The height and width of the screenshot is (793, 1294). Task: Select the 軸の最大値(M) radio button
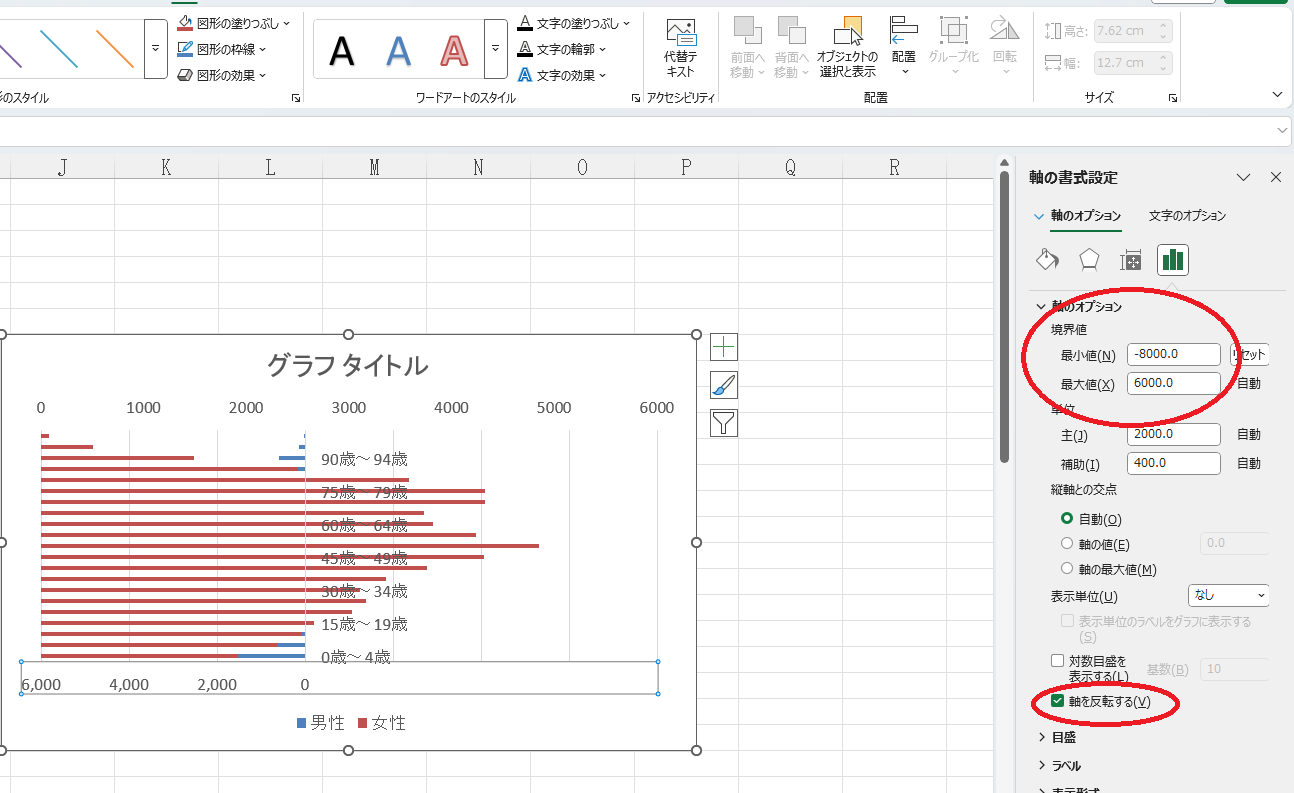(1067, 569)
